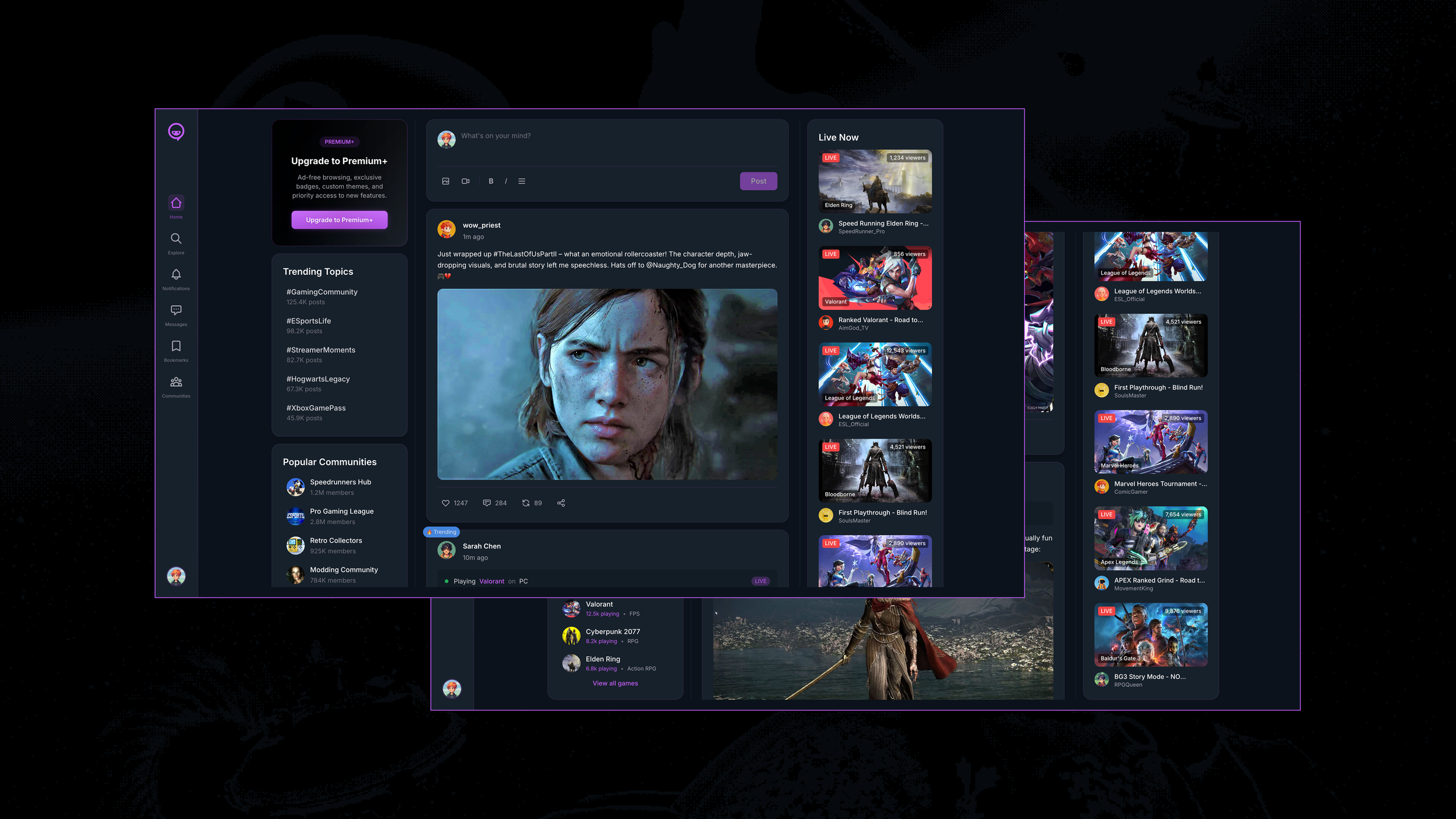Attach a video with camera icon
This screenshot has width=1456, height=819.
click(465, 181)
